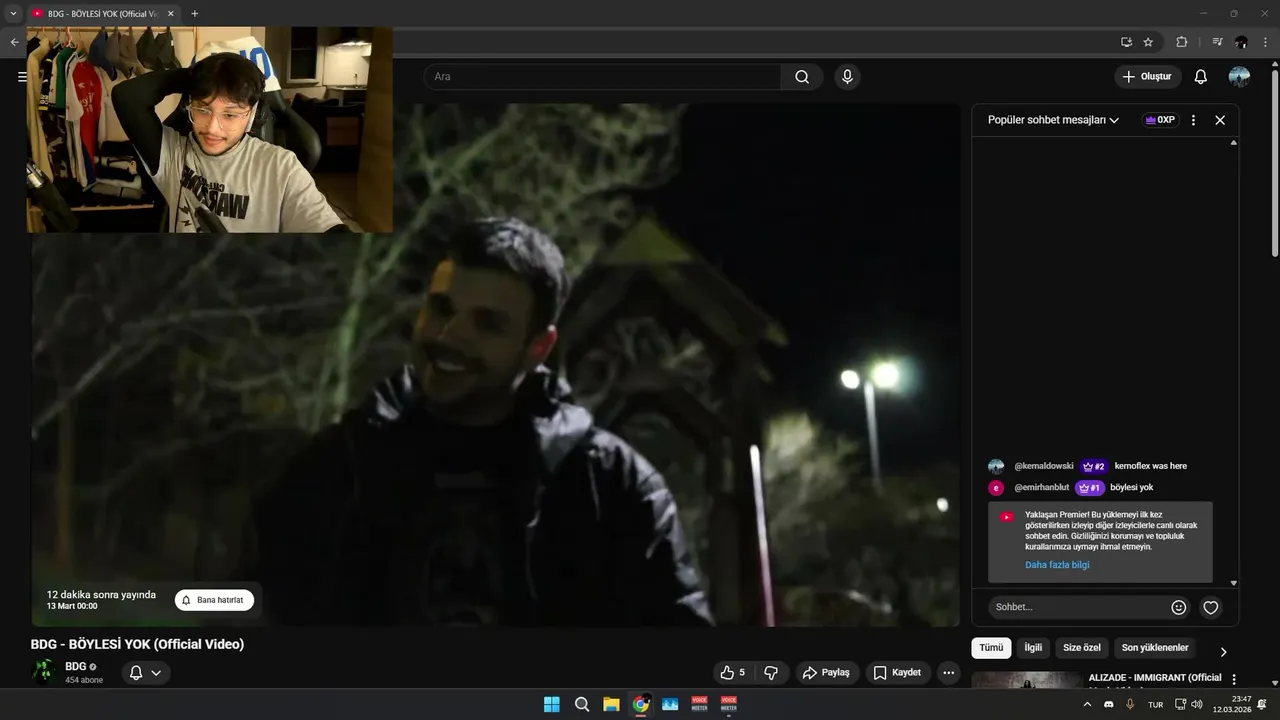Screen dimensions: 1280x720
Task: Open the Chrome profile avatar
Action: coord(1241,42)
